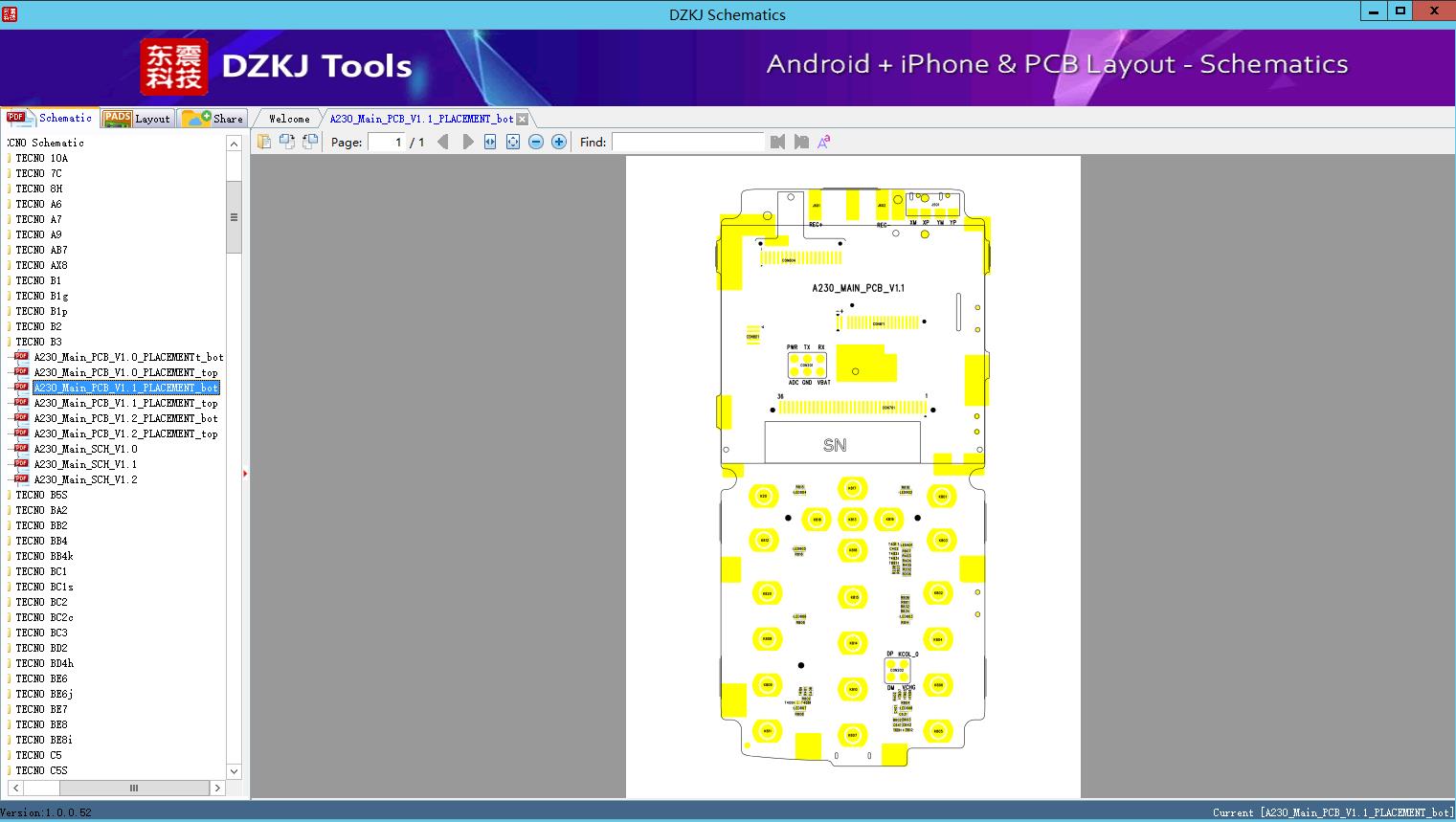Open A230_Main_PCB_V1.2_PLACEMENT_top file

tap(126, 433)
